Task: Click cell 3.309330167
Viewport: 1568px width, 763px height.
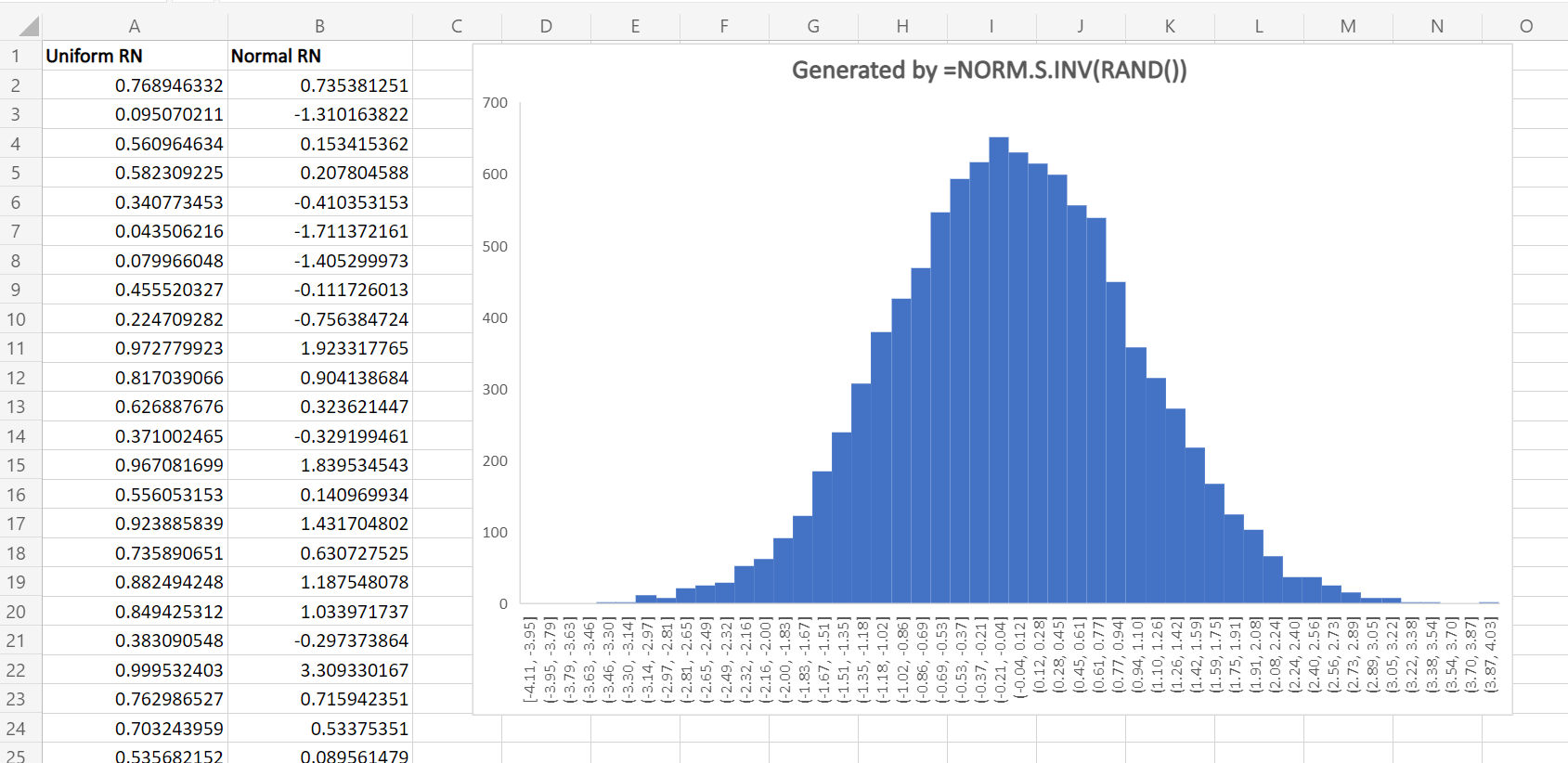Action: coord(319,670)
